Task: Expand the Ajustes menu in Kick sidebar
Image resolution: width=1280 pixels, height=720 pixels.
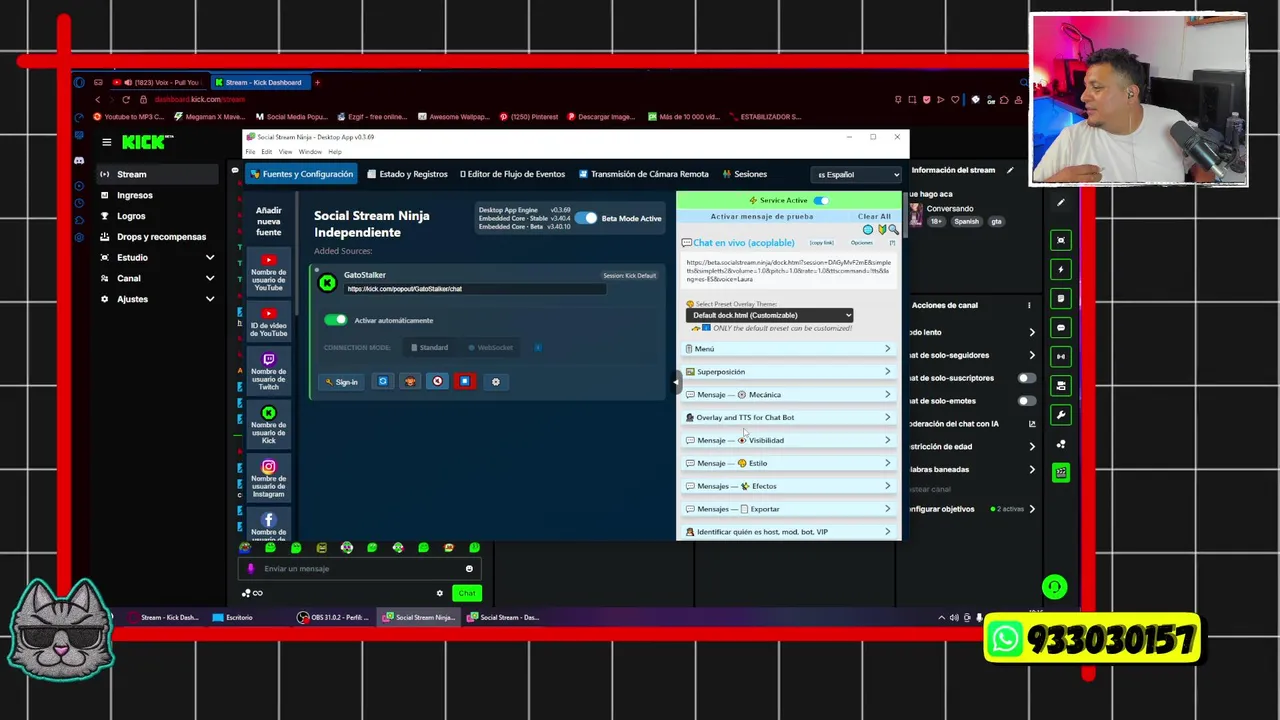Action: point(157,299)
